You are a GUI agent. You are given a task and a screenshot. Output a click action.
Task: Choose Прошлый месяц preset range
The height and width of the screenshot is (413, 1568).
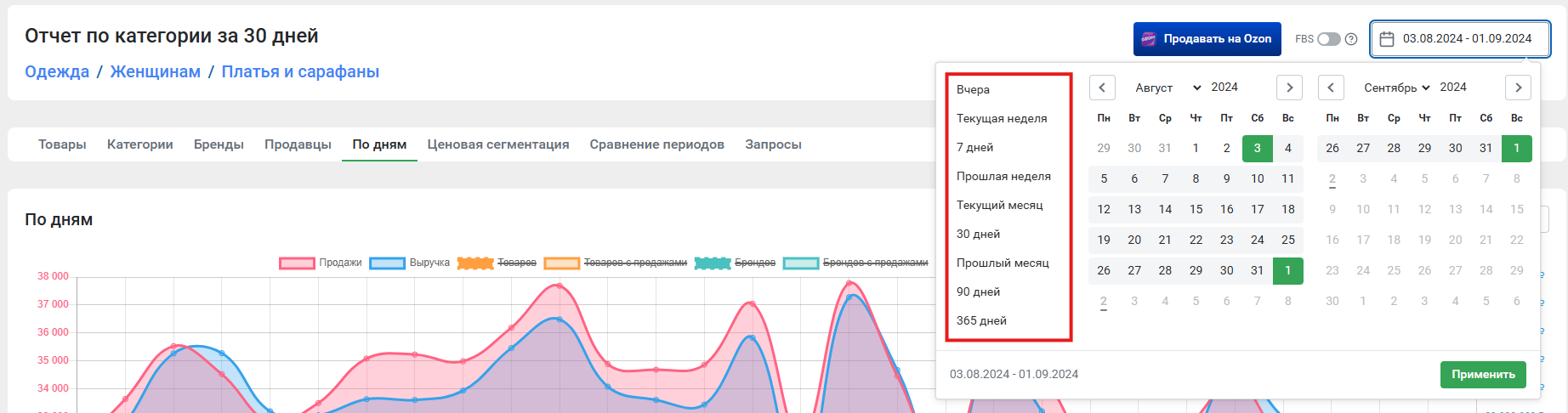(x=1003, y=263)
